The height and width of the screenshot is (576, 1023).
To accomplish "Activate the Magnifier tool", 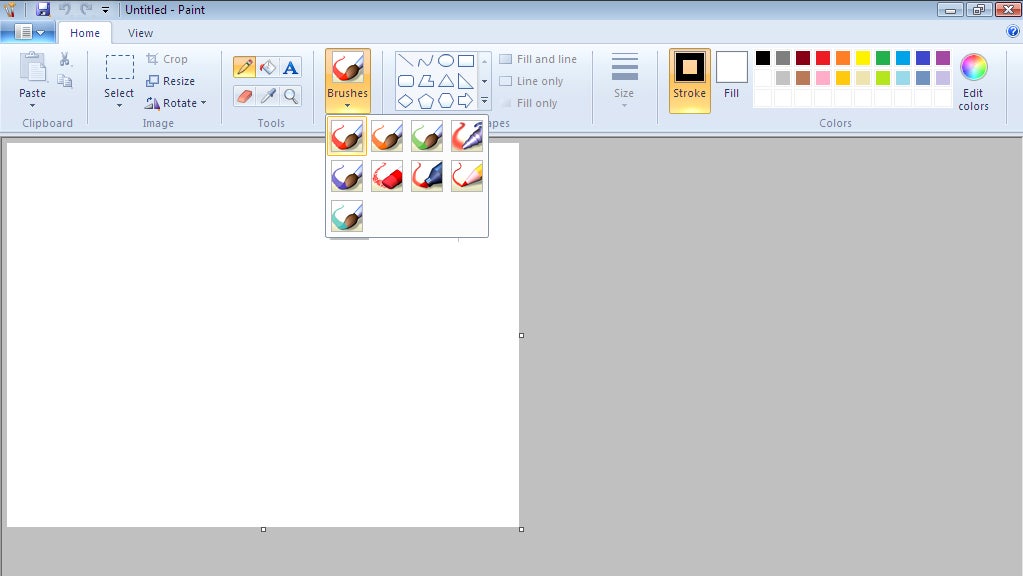I will (x=290, y=96).
